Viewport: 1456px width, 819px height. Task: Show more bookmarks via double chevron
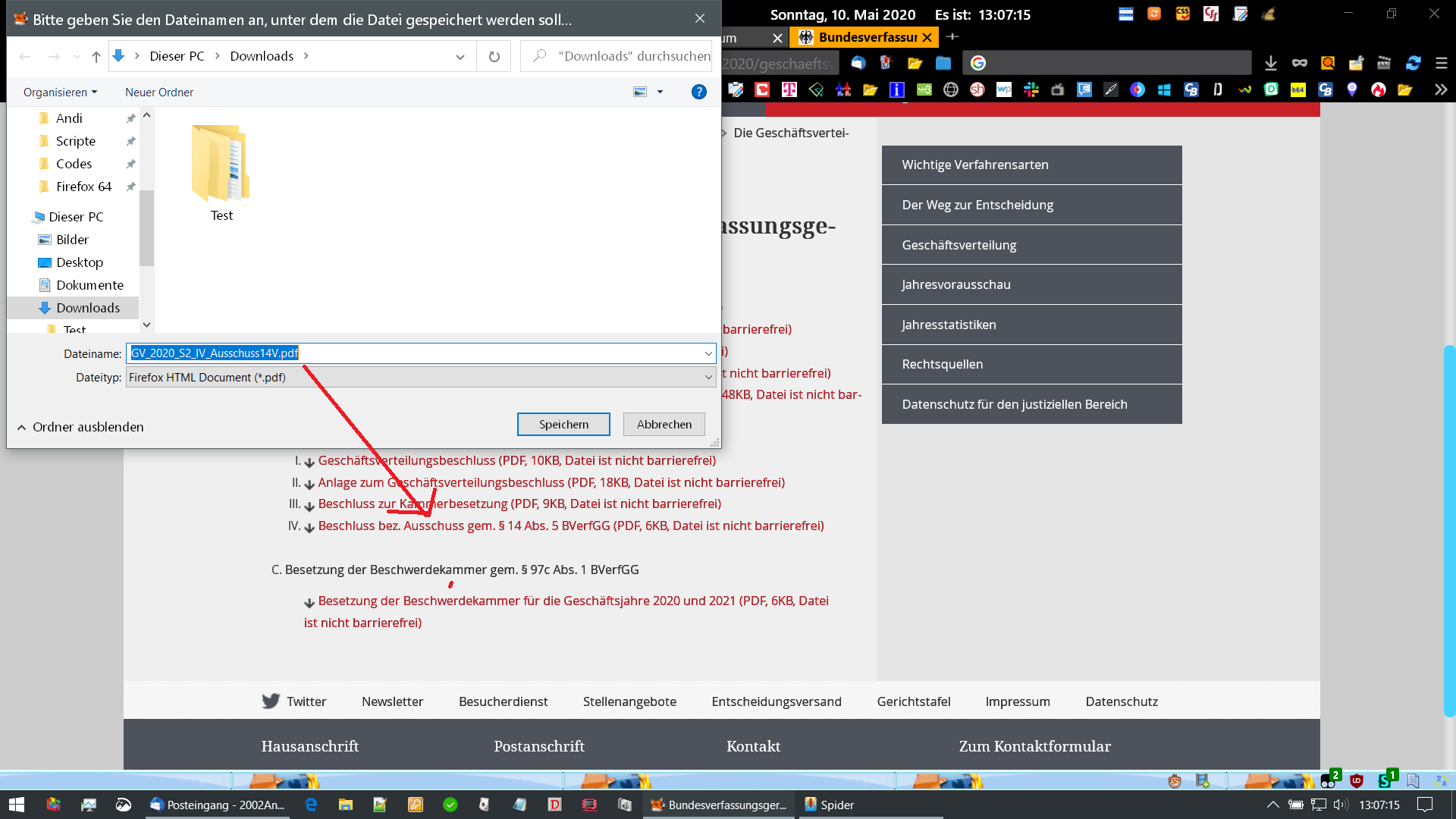click(x=1441, y=90)
